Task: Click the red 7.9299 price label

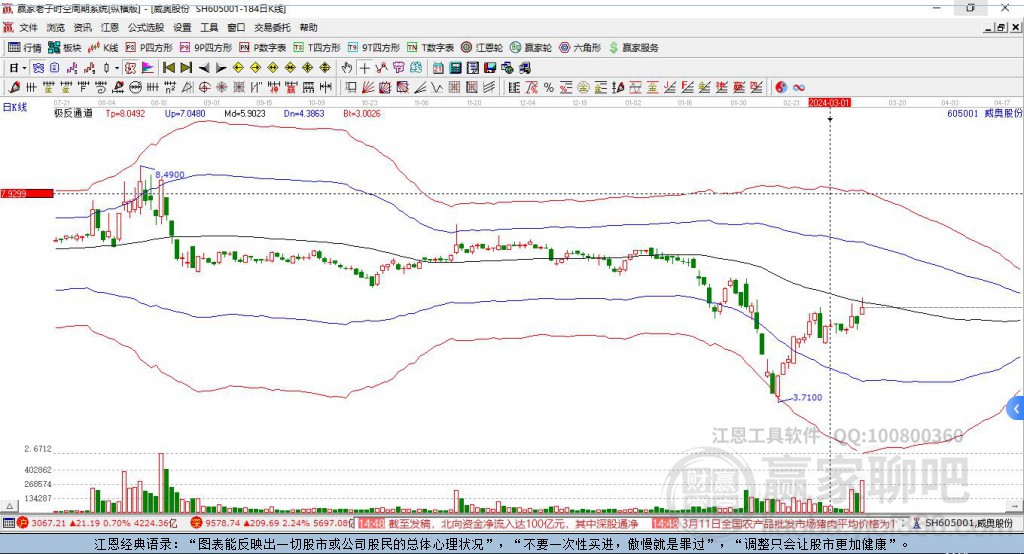Action: tap(27, 193)
